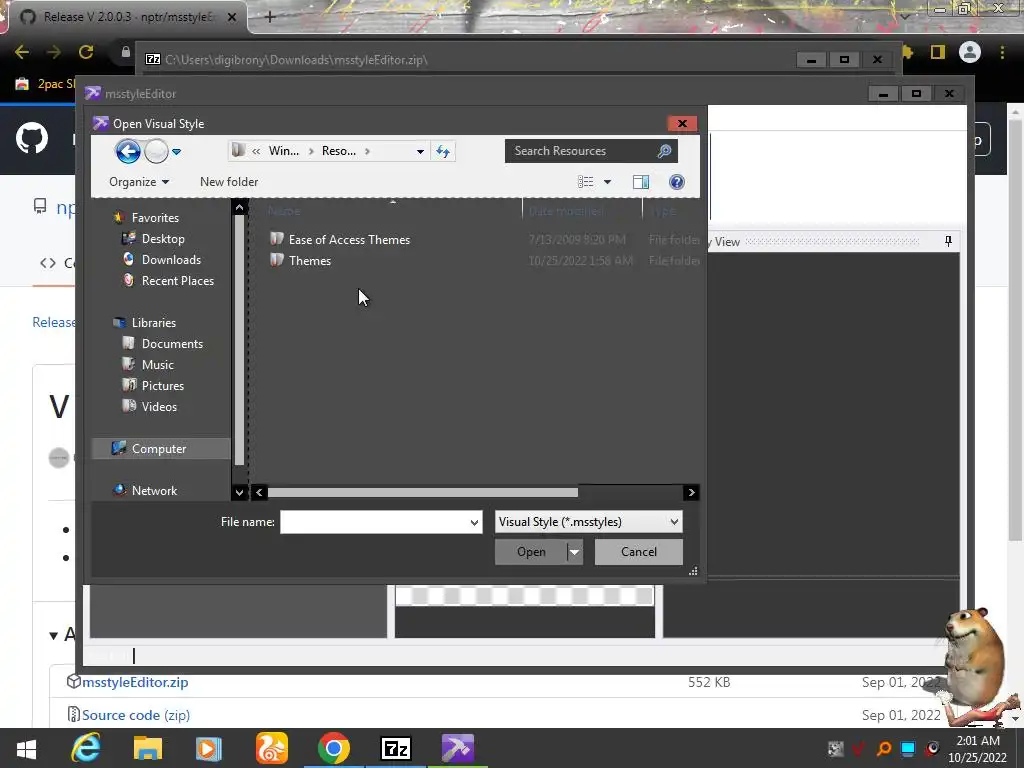Open the UC Browser taskbar icon

tap(272, 748)
